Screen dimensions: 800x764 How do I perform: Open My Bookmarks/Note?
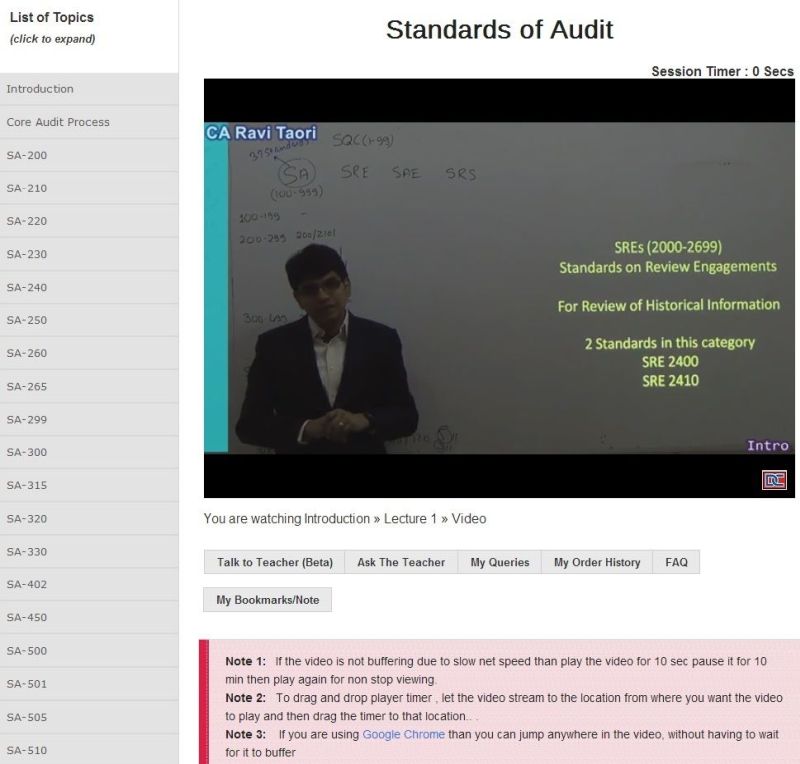click(267, 600)
